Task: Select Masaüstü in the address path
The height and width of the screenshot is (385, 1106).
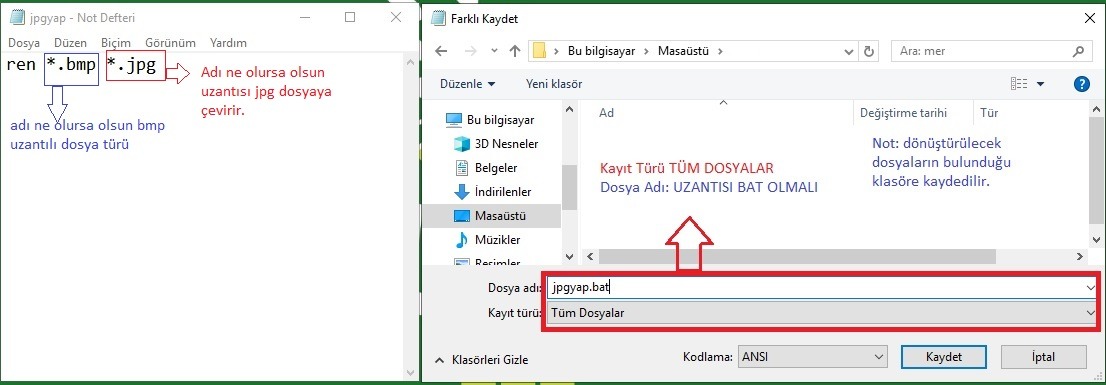Action: [x=683, y=51]
